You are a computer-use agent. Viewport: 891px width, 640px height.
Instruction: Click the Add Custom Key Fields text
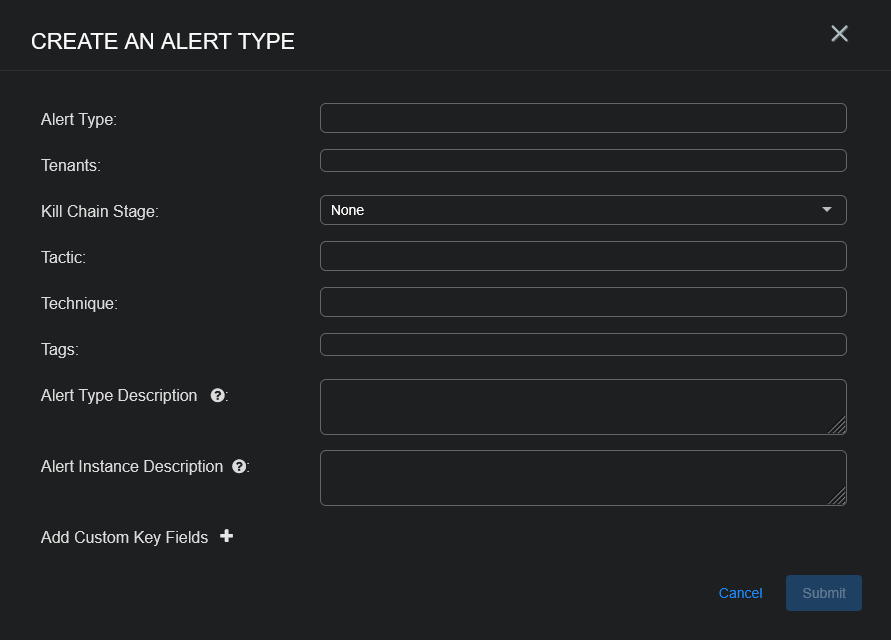click(124, 538)
